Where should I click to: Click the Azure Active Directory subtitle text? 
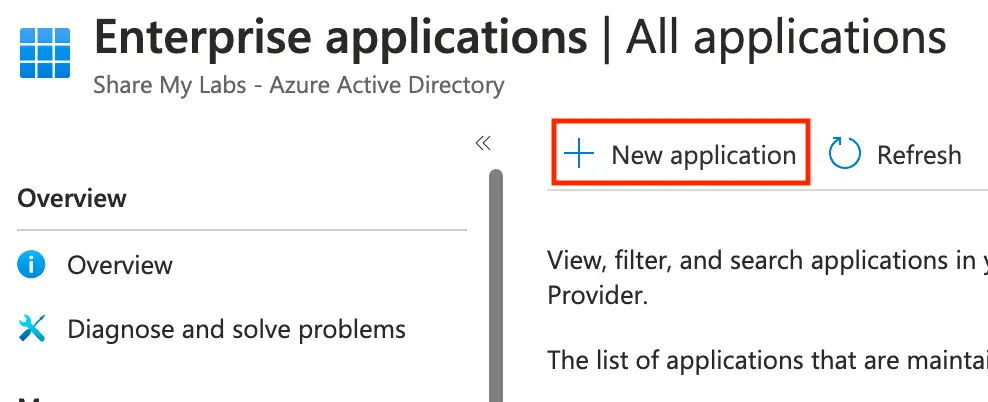coord(402,85)
